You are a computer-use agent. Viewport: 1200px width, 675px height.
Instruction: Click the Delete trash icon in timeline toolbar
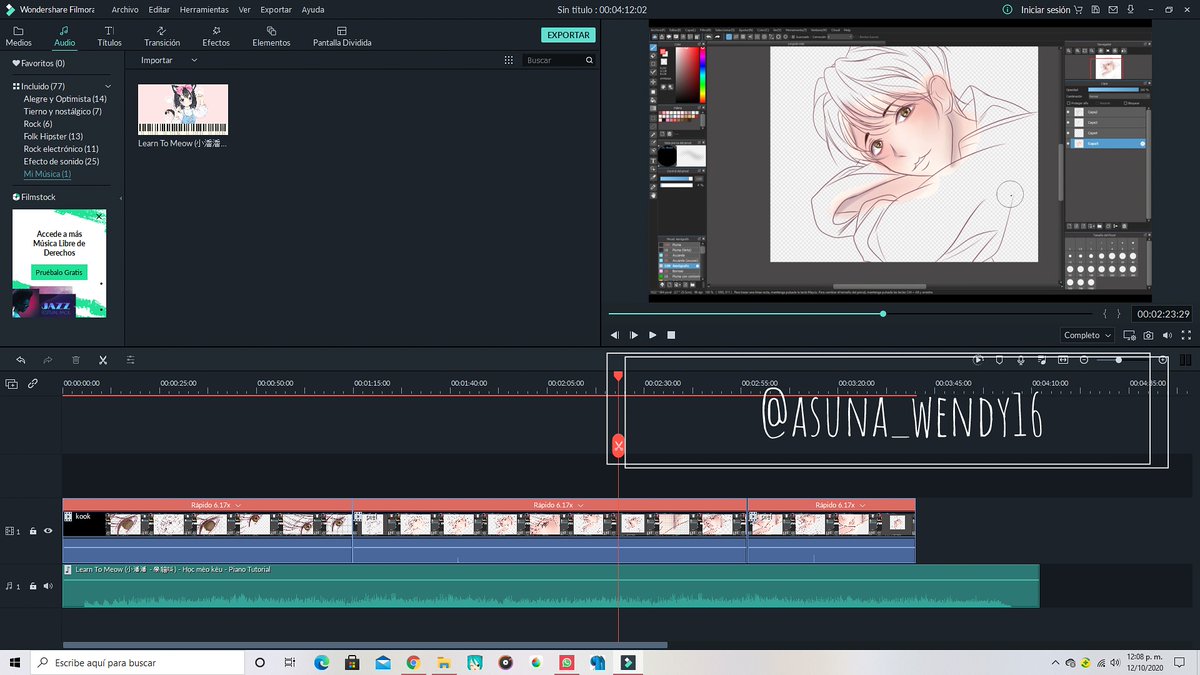point(75,360)
